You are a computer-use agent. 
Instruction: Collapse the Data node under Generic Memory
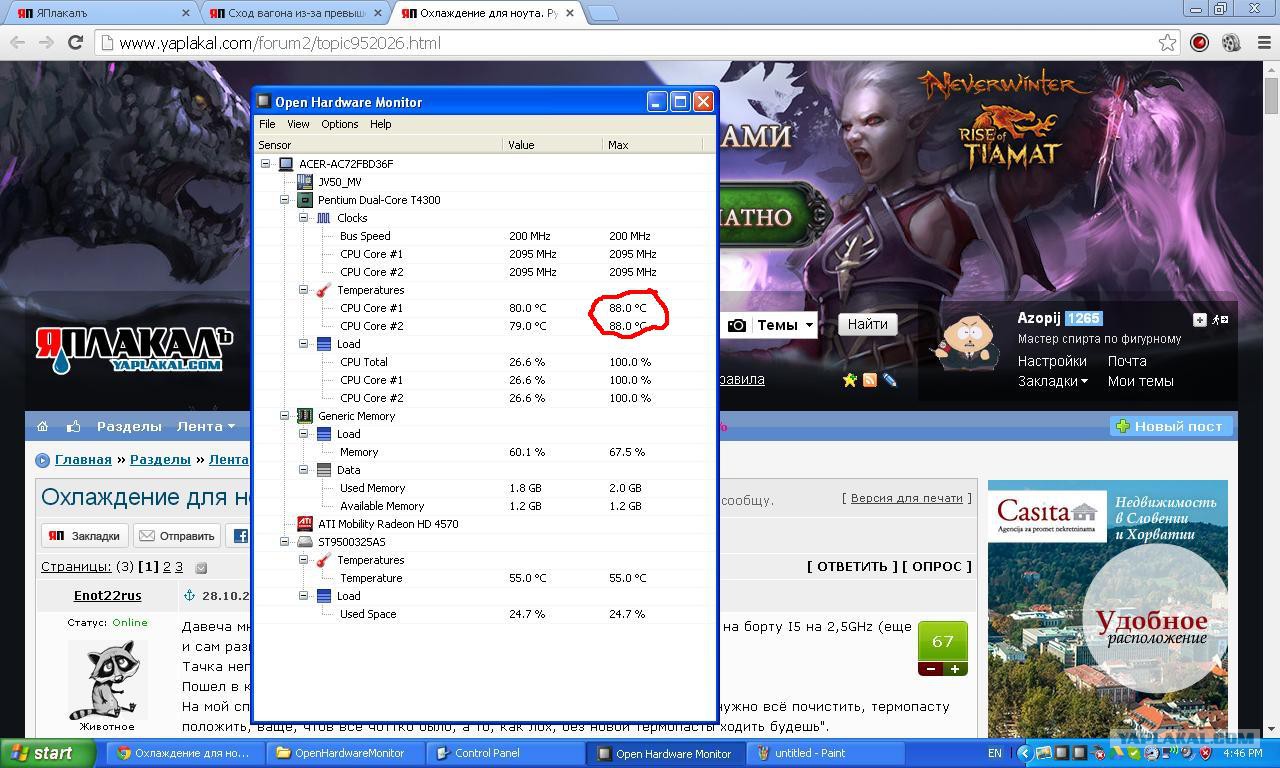(304, 470)
